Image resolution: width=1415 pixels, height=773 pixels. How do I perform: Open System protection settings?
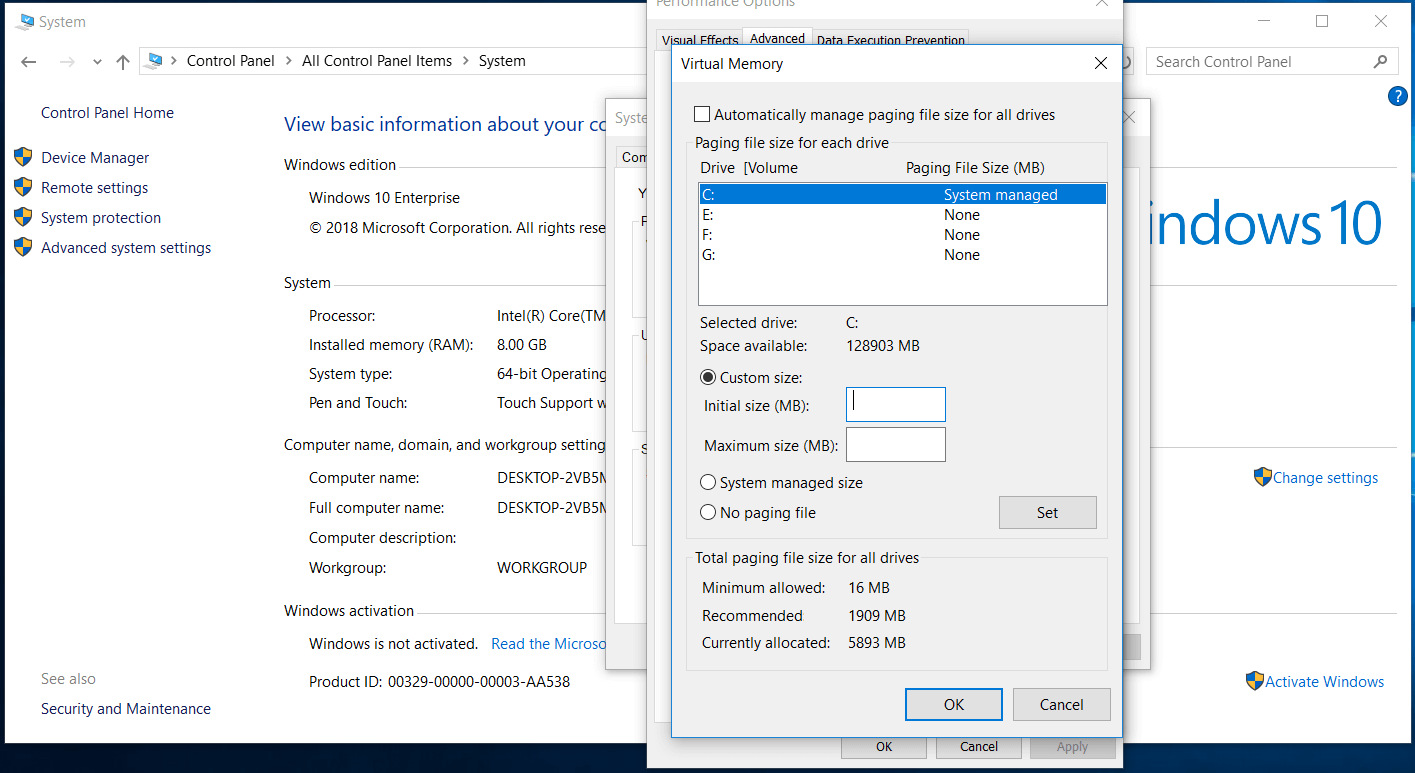pyautogui.click(x=100, y=217)
